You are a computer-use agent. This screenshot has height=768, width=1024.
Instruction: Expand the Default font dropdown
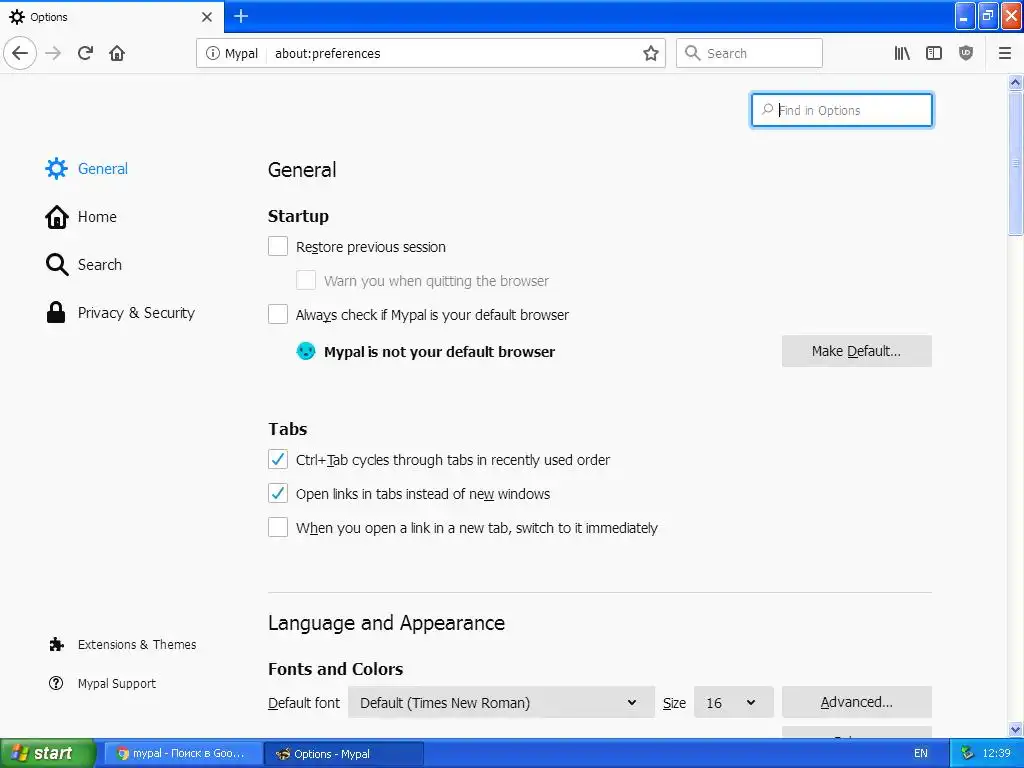pos(501,703)
